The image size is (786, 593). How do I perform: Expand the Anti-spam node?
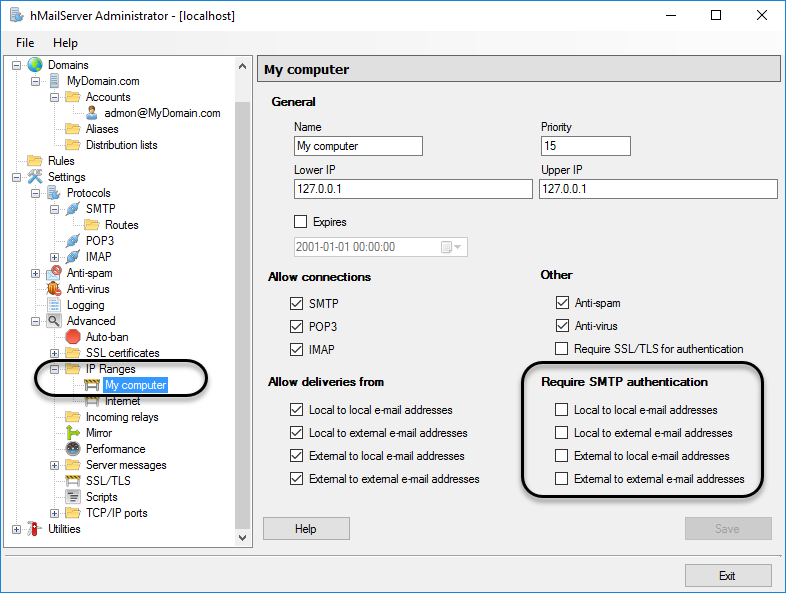[x=36, y=273]
